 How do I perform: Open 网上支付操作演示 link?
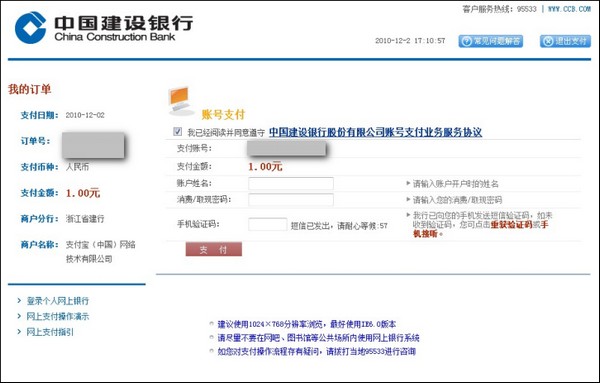point(58,316)
